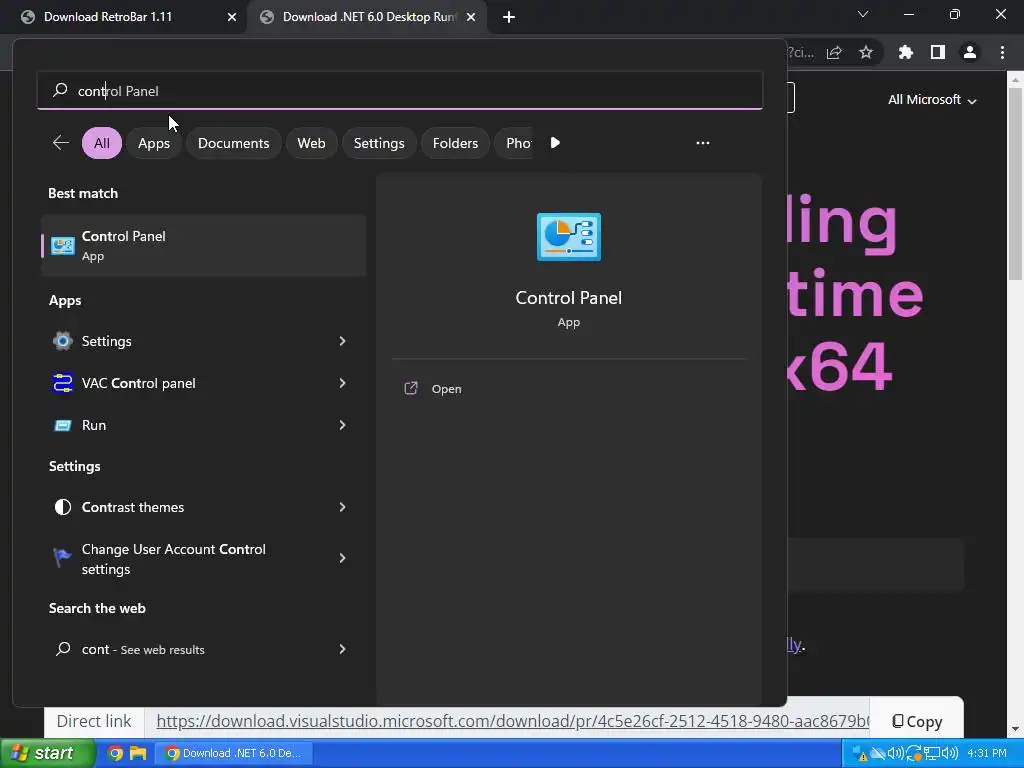Open the Chrome profile avatar menu
Viewport: 1024px width, 768px height.
[970, 52]
